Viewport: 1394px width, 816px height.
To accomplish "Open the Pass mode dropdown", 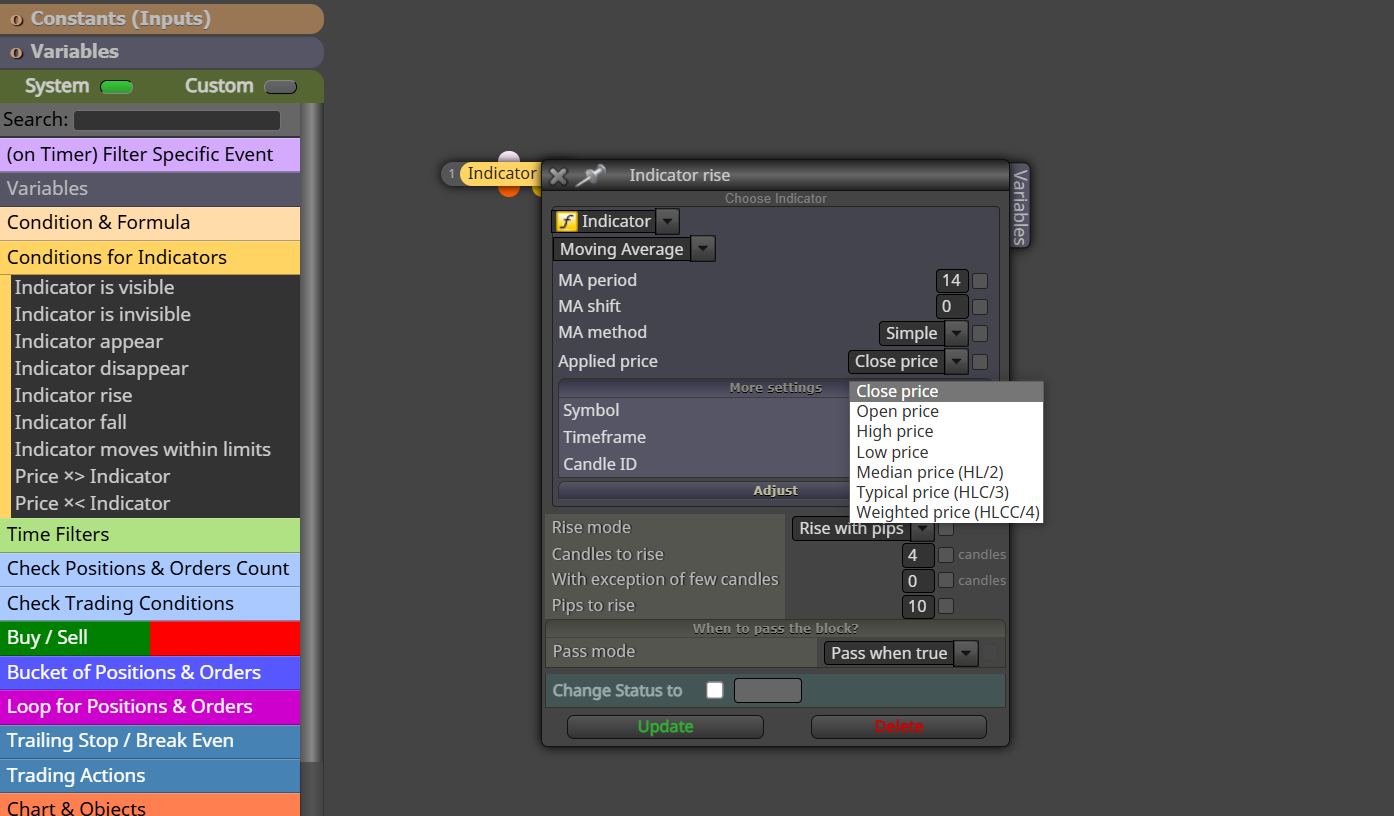I will 965,653.
